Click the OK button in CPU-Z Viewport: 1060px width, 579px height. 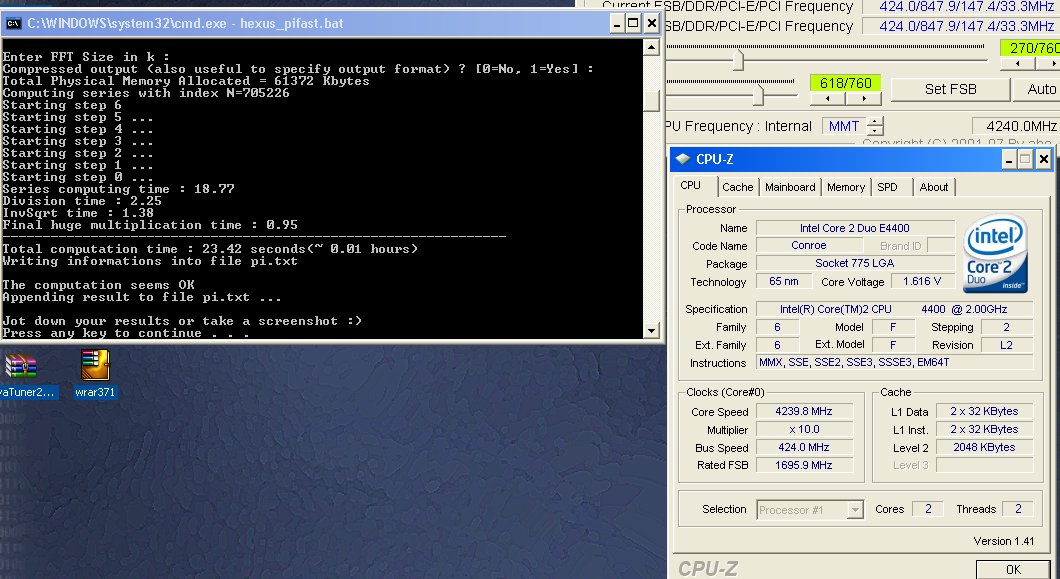click(1013, 570)
